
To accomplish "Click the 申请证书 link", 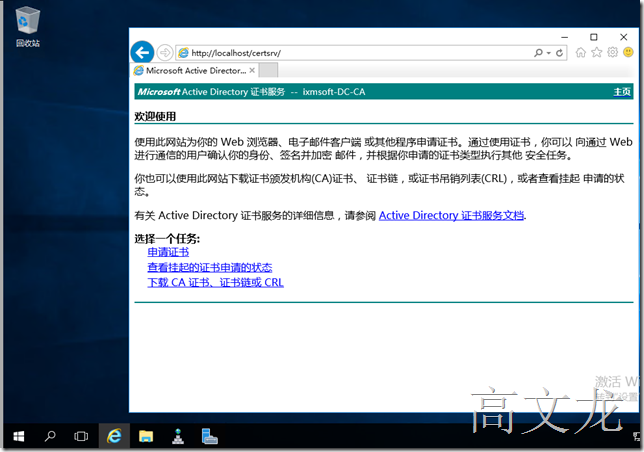I will pyautogui.click(x=168, y=252).
